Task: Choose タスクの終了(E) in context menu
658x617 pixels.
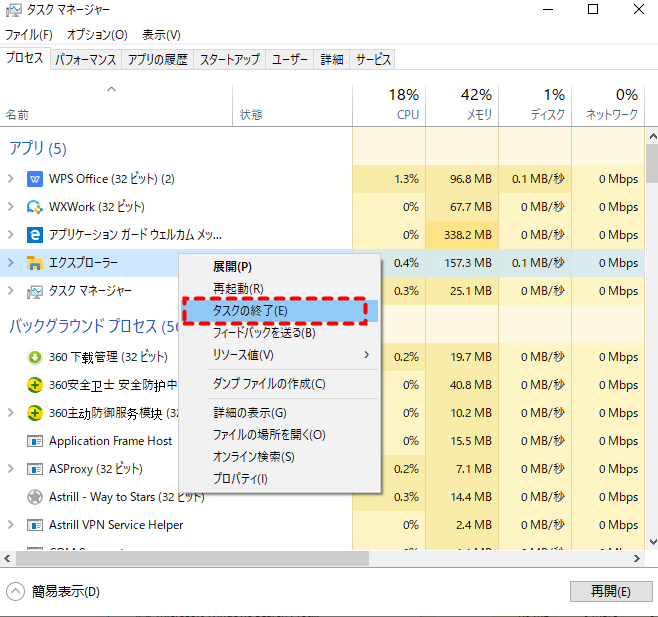Action: pos(279,311)
